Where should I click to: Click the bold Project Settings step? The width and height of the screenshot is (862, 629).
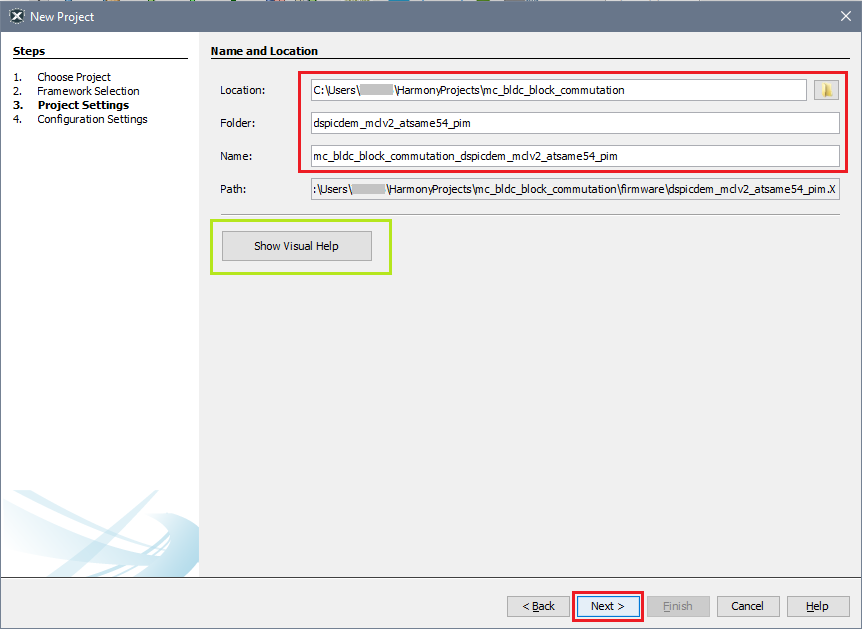tap(83, 105)
